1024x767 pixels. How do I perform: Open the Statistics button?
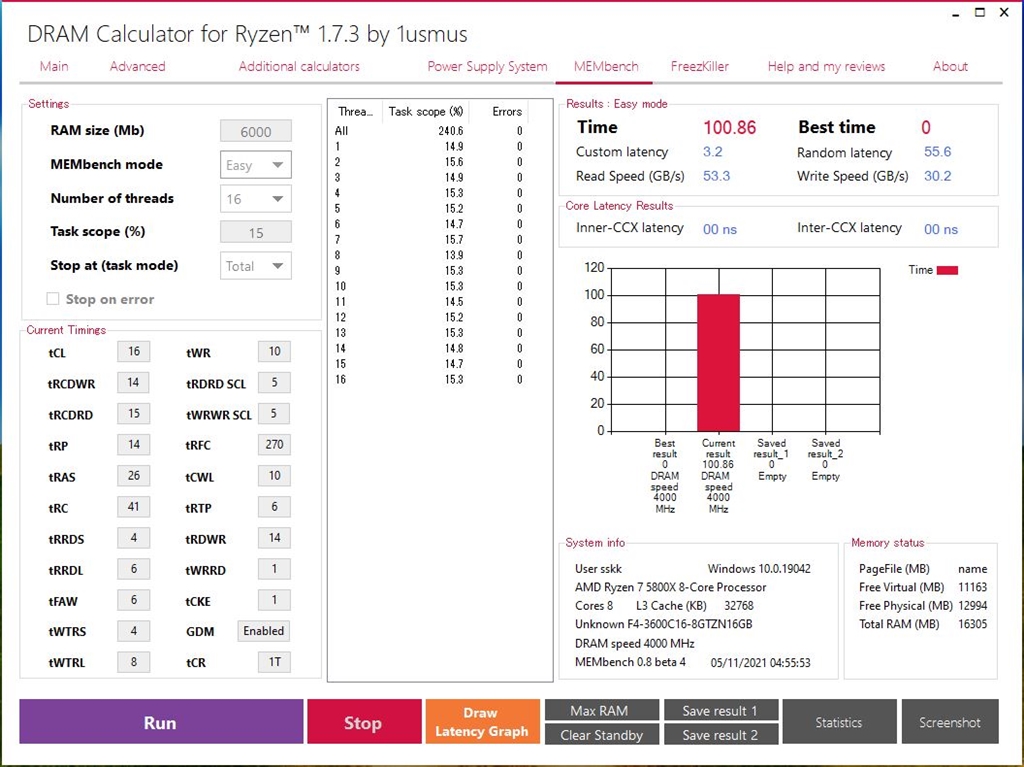click(839, 722)
